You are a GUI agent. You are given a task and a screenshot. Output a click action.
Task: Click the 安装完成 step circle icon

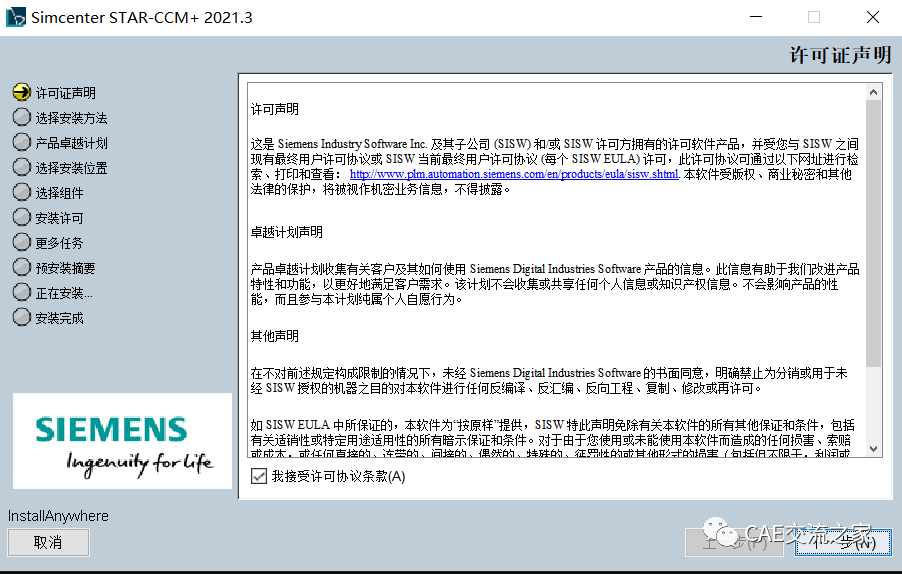(x=22, y=317)
